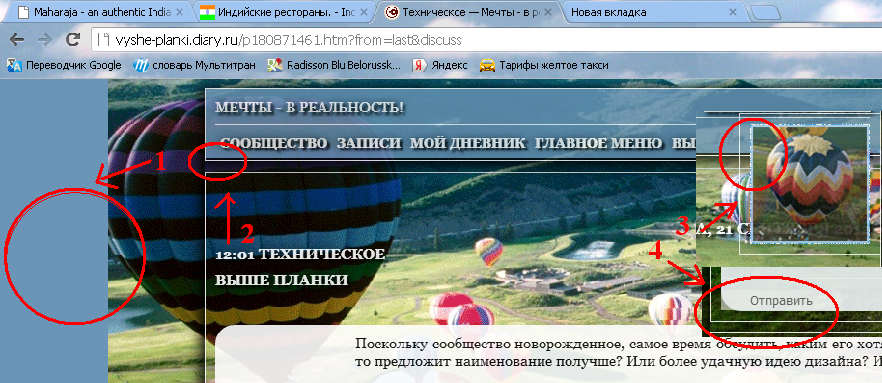
Task: Open the Яндекс bookmark
Action: pos(439,65)
